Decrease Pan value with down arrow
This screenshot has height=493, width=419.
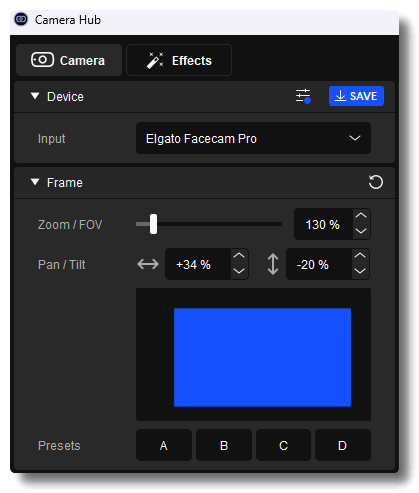point(239,271)
